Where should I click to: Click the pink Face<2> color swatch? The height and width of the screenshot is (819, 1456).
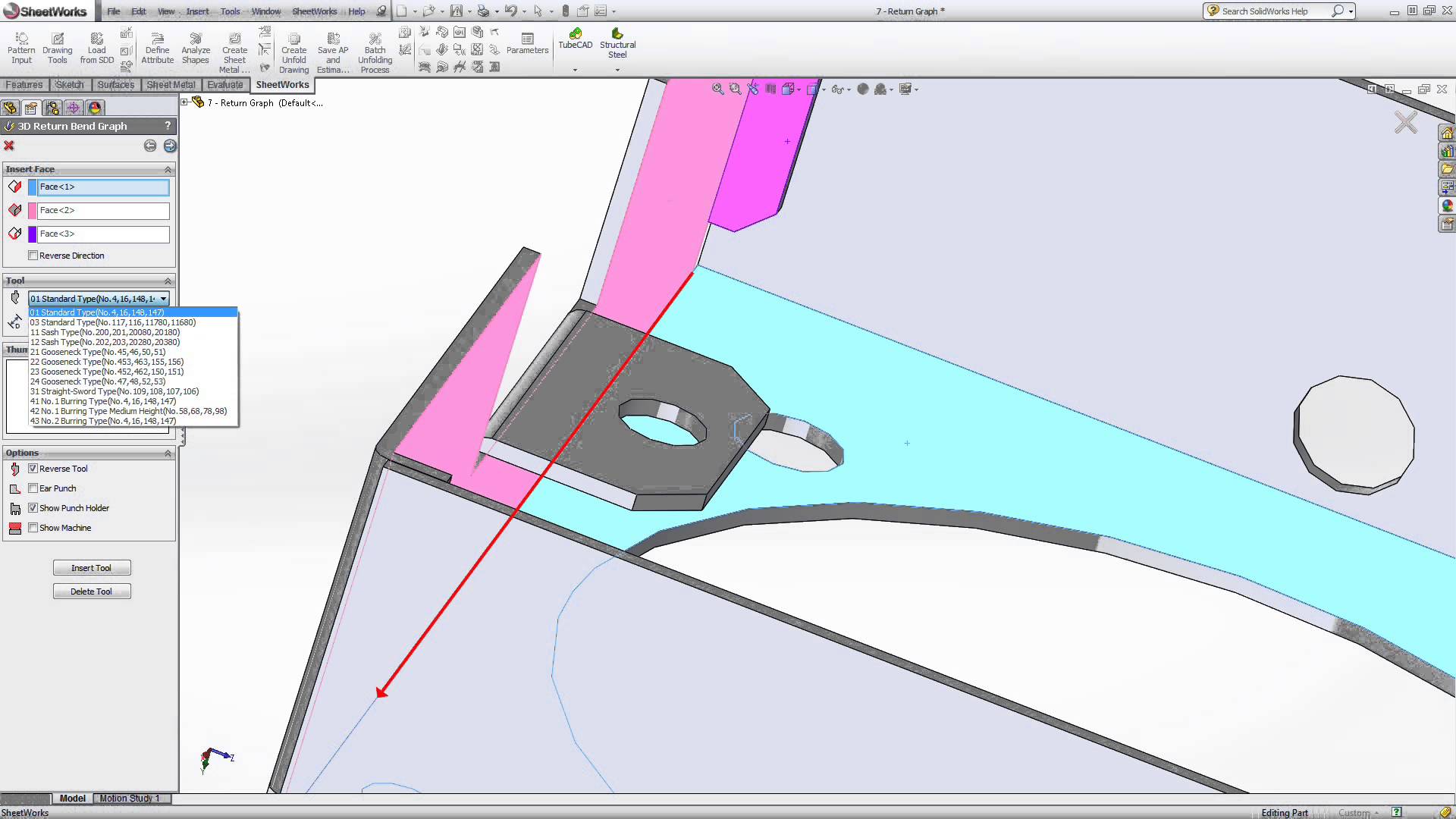click(x=33, y=211)
